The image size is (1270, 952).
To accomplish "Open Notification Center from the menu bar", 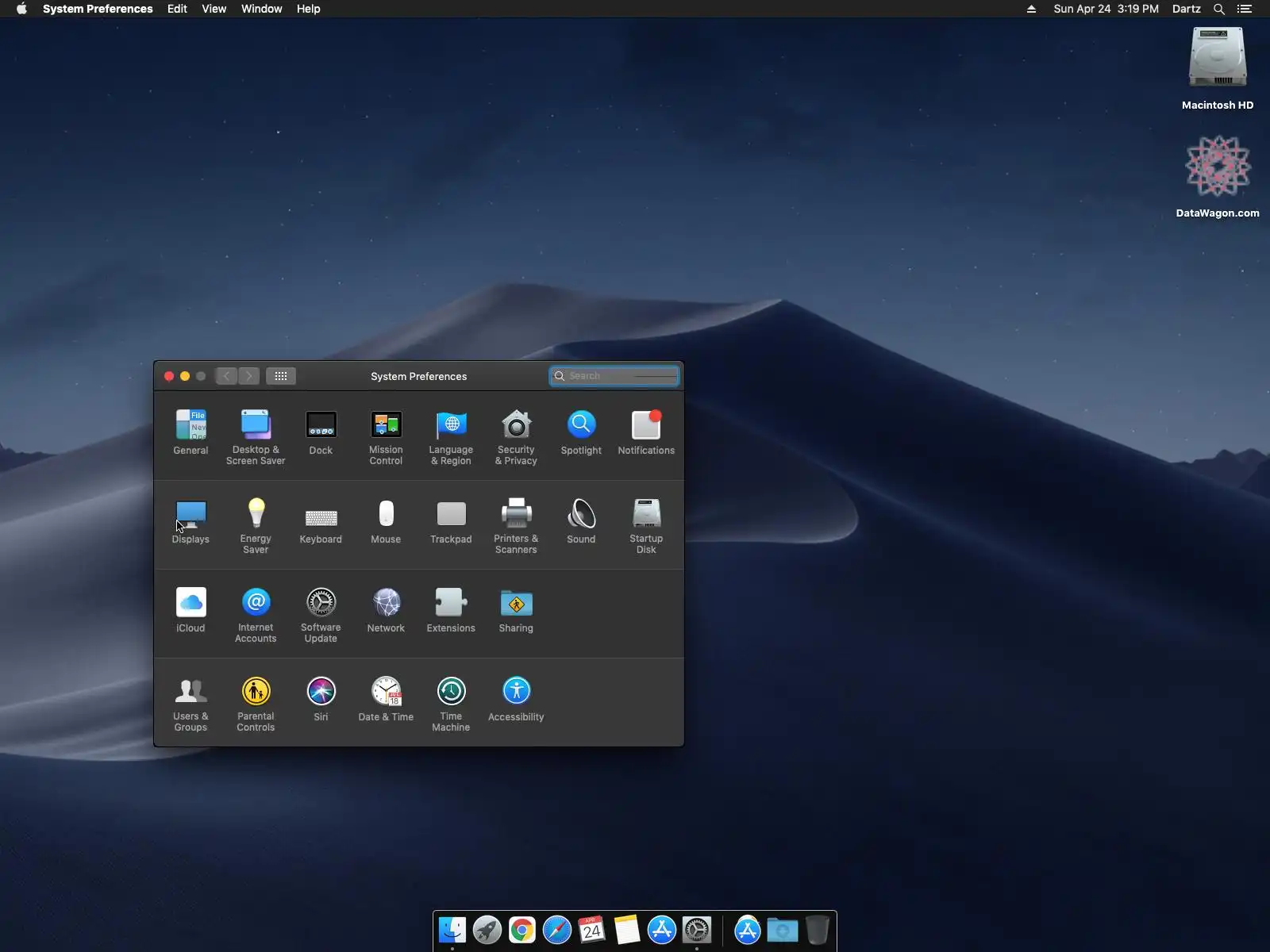I will tap(1245, 9).
